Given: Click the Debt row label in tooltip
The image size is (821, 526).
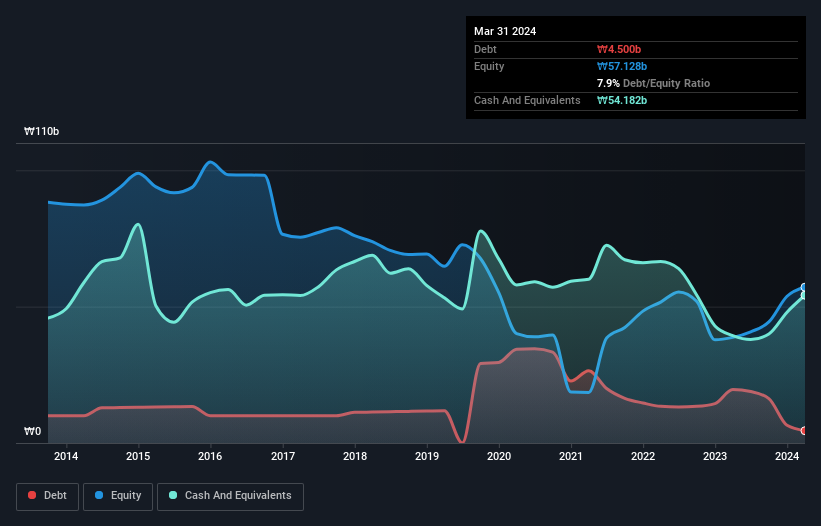Looking at the screenshot, I should tap(485, 49).
